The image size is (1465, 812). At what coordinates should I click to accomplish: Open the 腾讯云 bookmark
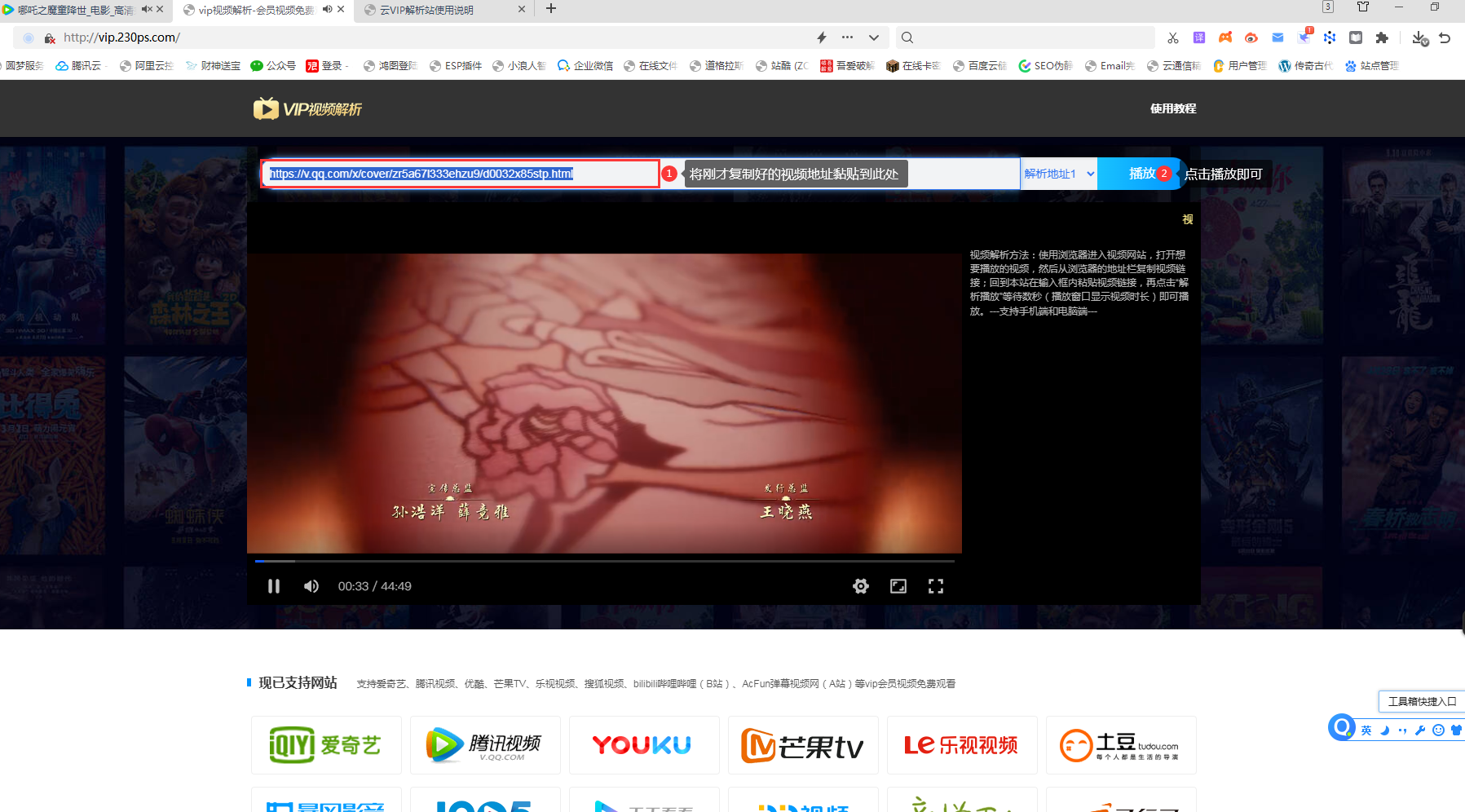[x=79, y=66]
